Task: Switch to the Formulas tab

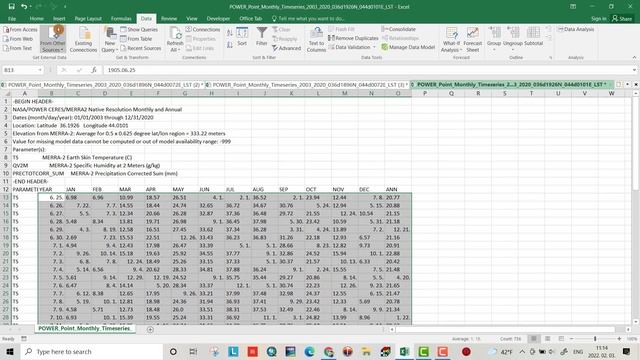Action: [121, 18]
